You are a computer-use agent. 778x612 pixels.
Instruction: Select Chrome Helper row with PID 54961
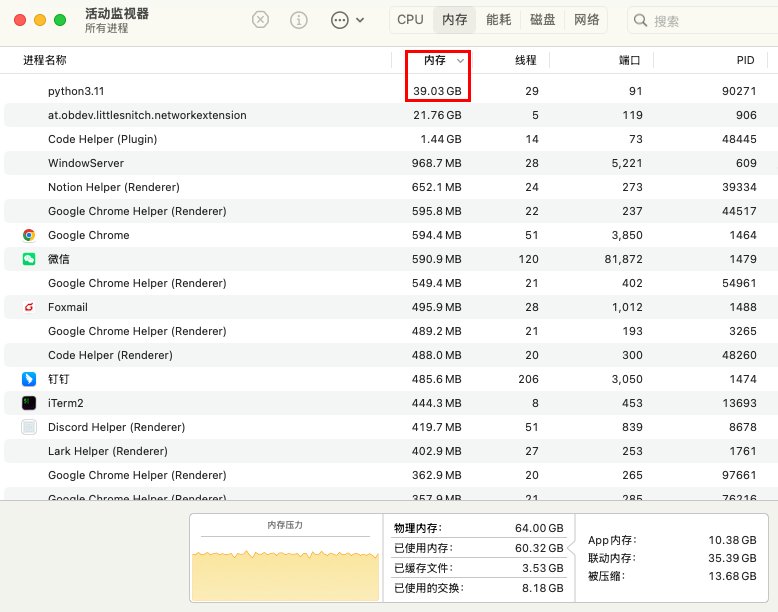(389, 283)
